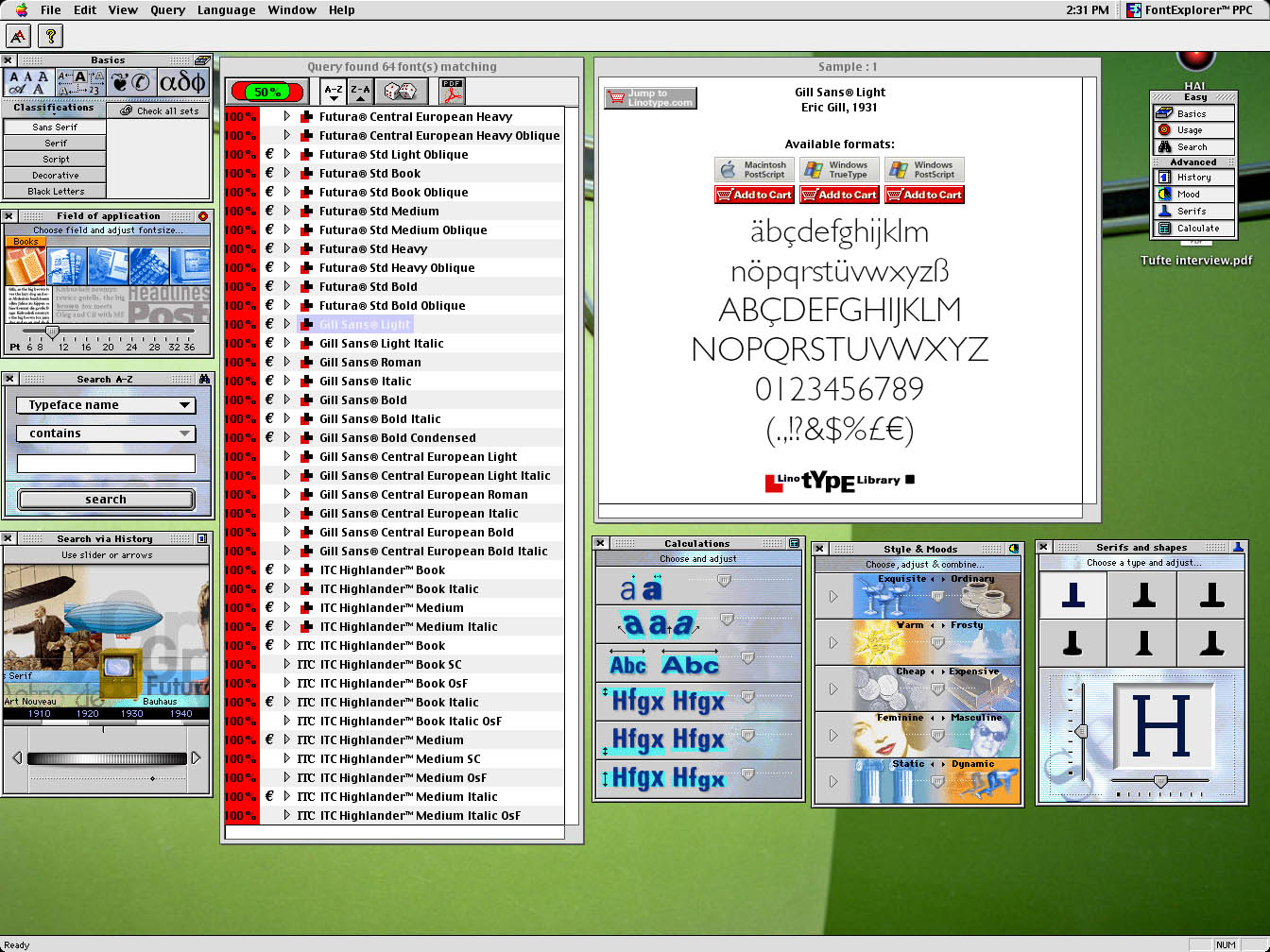Expand the Gill Sans Light row
Viewport: 1270px width, 952px height.
pos(286,324)
